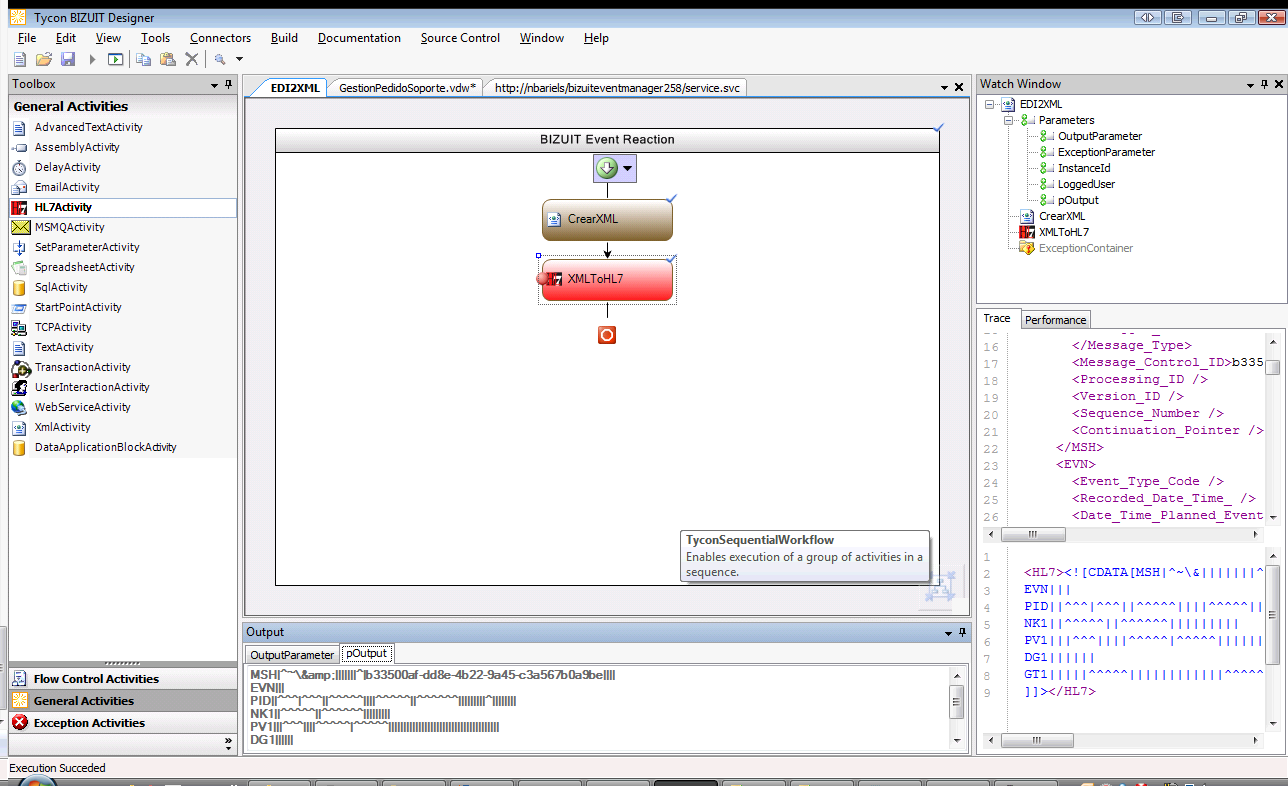Open the Connectors menu

220,38
